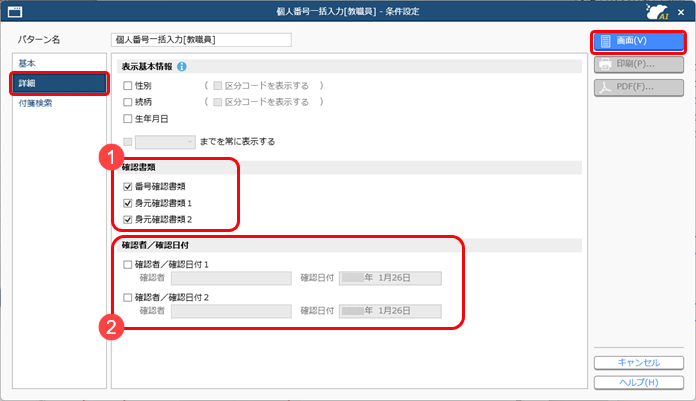Click the window system menu icon in the title bar
This screenshot has height=401, width=696.
point(15,12)
